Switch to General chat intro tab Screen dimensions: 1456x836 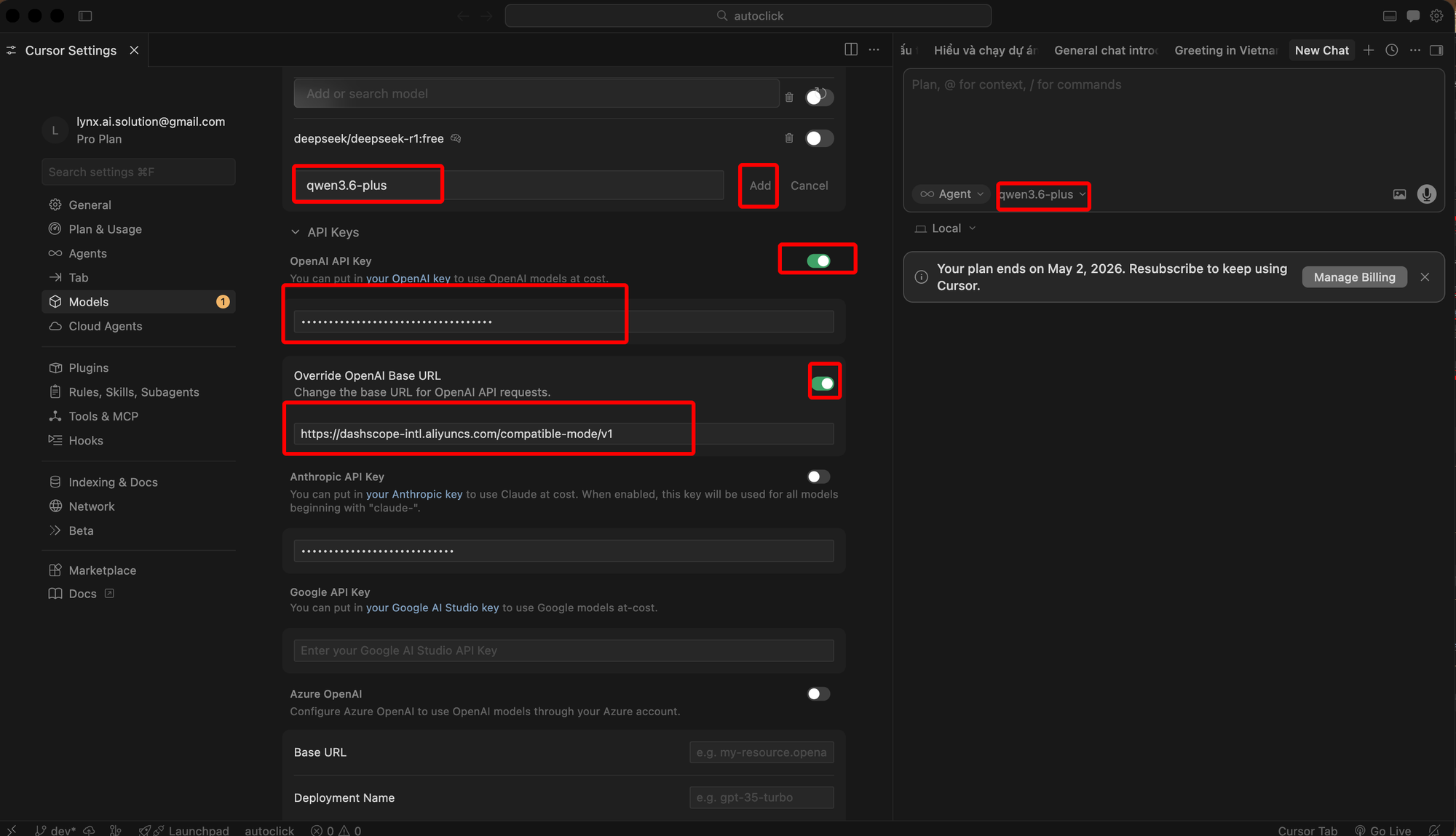tap(1105, 50)
